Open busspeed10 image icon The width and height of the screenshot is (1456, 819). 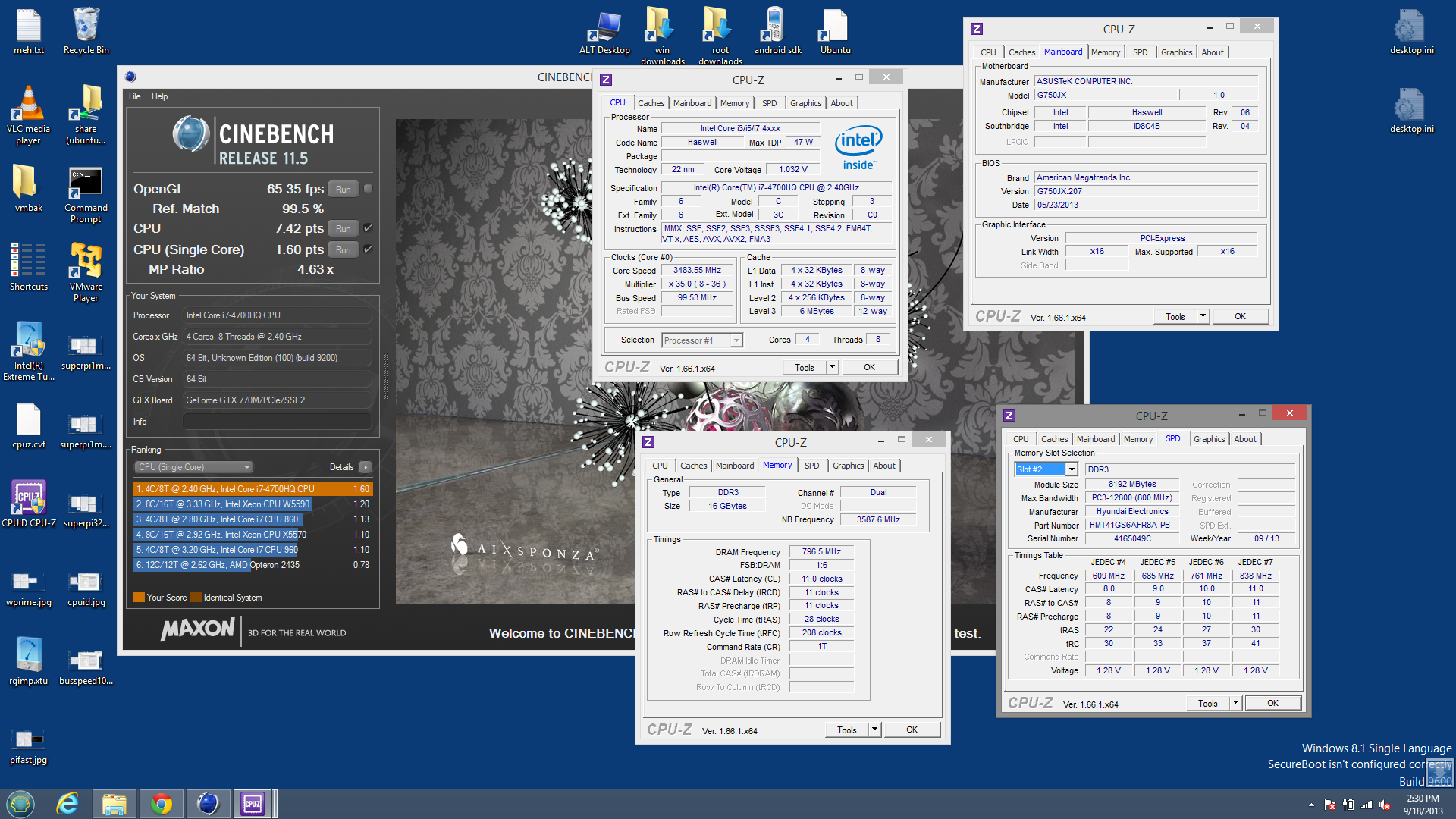click(86, 667)
